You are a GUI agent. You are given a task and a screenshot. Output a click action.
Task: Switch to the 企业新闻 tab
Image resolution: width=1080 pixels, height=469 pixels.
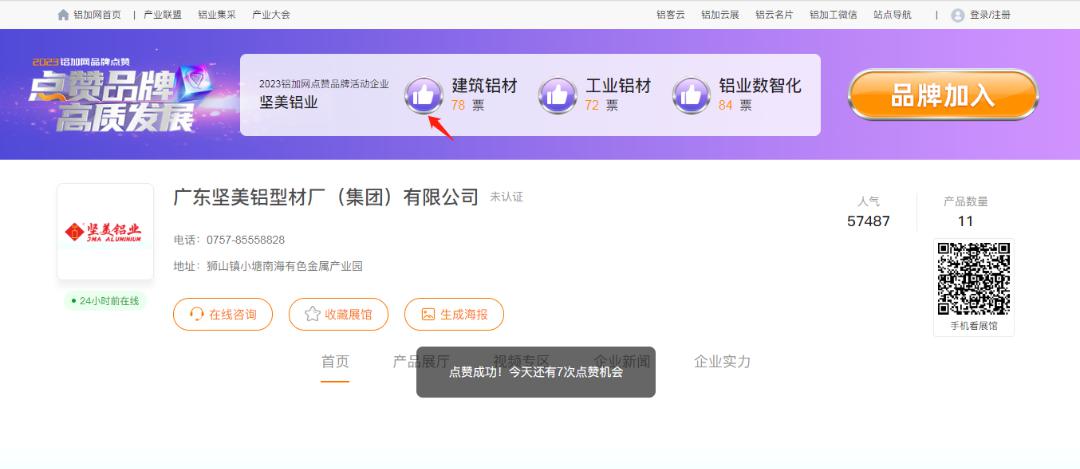[622, 362]
